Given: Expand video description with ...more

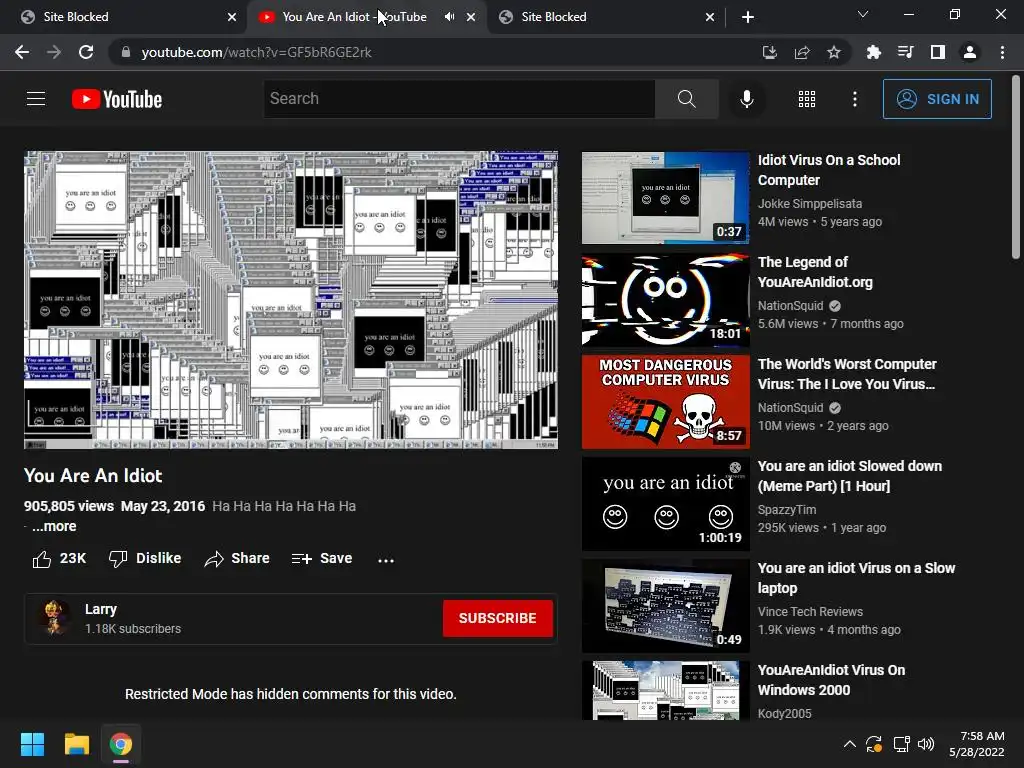Looking at the screenshot, I should coord(54,526).
